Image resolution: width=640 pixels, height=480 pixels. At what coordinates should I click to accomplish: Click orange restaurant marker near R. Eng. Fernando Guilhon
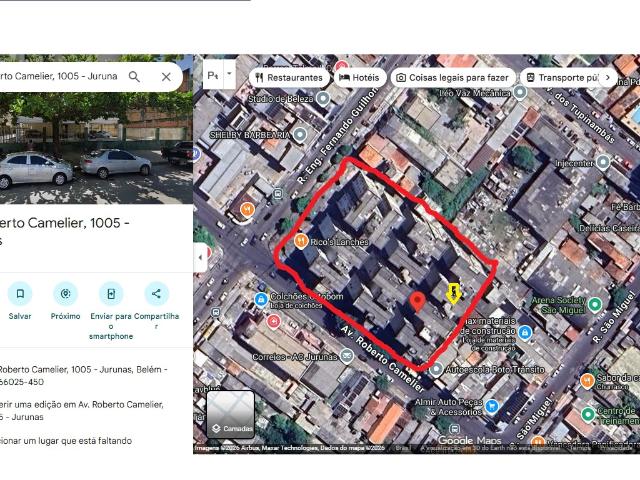click(247, 210)
